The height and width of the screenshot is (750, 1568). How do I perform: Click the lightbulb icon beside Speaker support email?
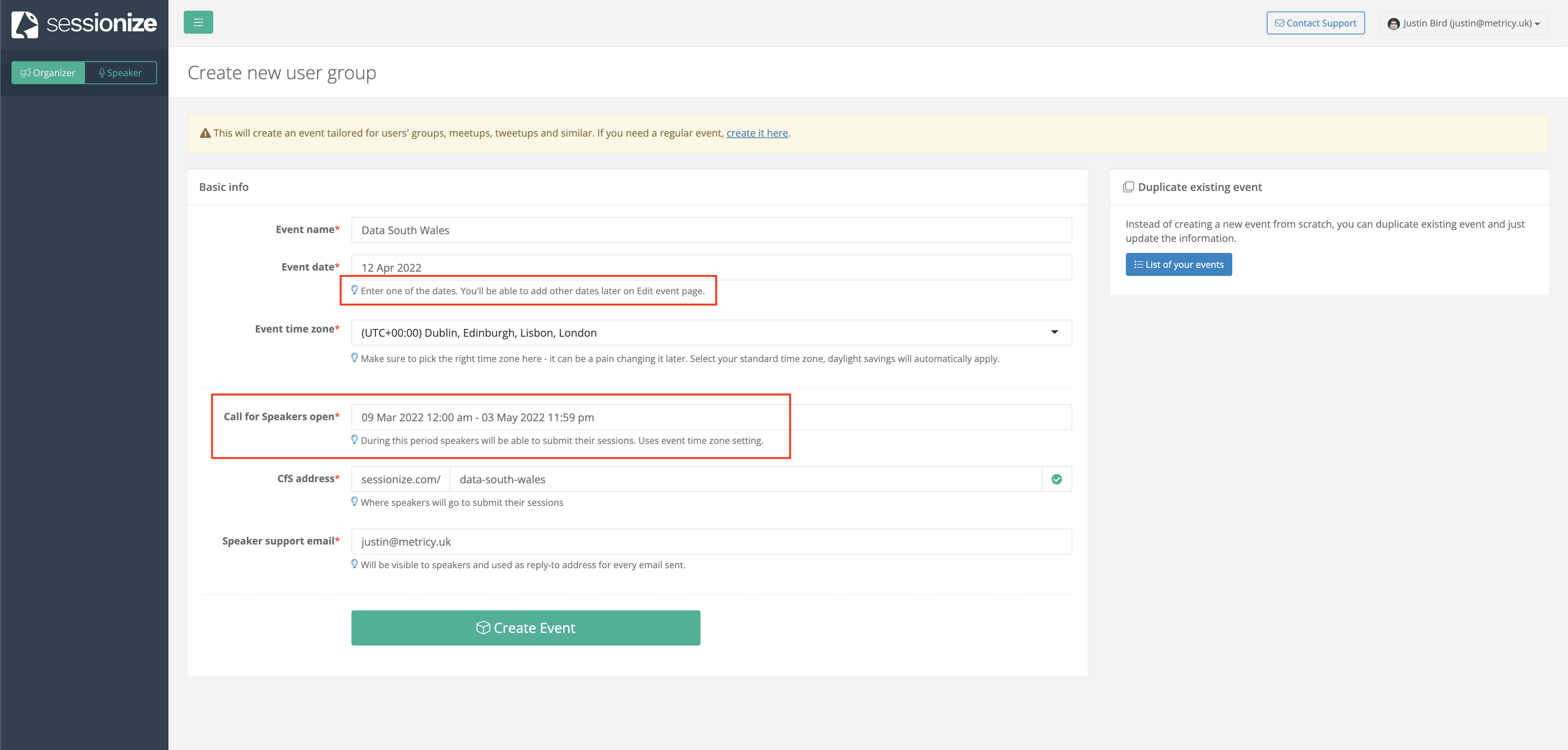[x=355, y=564]
